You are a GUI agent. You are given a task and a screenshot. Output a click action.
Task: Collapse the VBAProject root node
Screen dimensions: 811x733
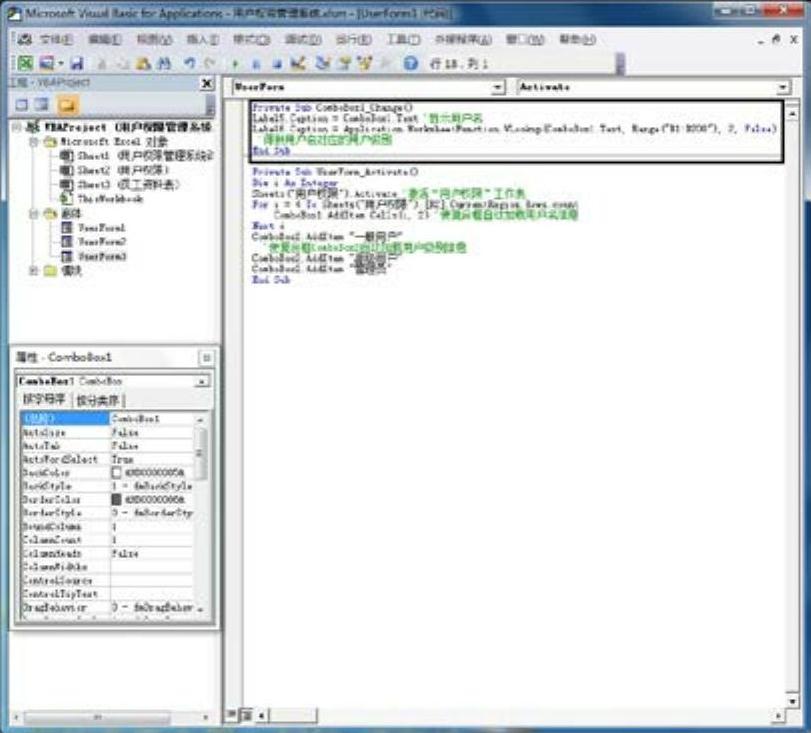point(18,127)
